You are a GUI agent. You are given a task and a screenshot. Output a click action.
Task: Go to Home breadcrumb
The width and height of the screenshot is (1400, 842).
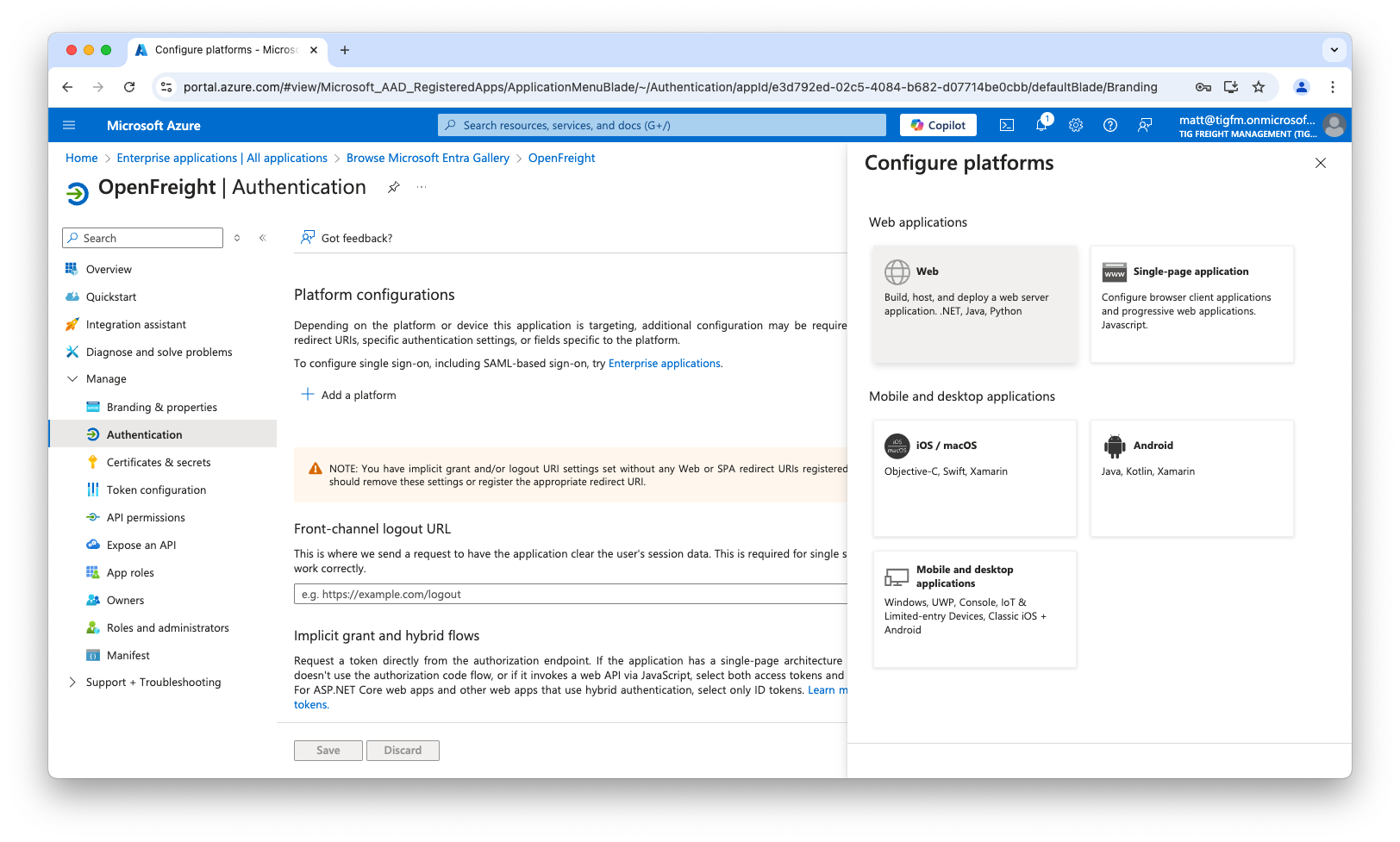[82, 158]
